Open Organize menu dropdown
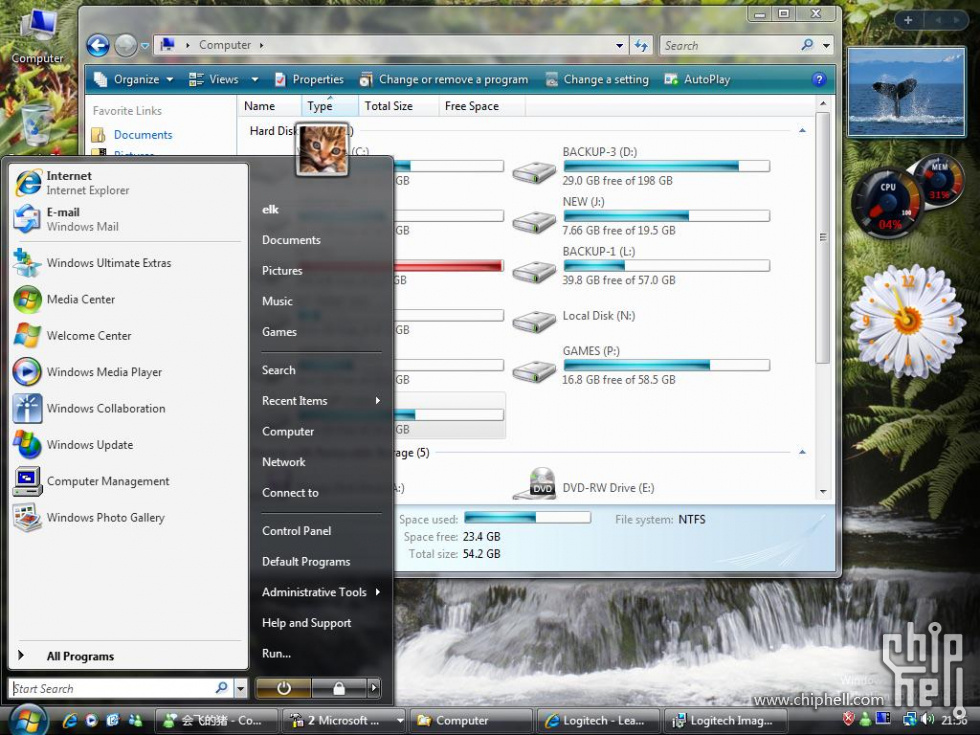The height and width of the screenshot is (735, 980). pyautogui.click(x=134, y=79)
